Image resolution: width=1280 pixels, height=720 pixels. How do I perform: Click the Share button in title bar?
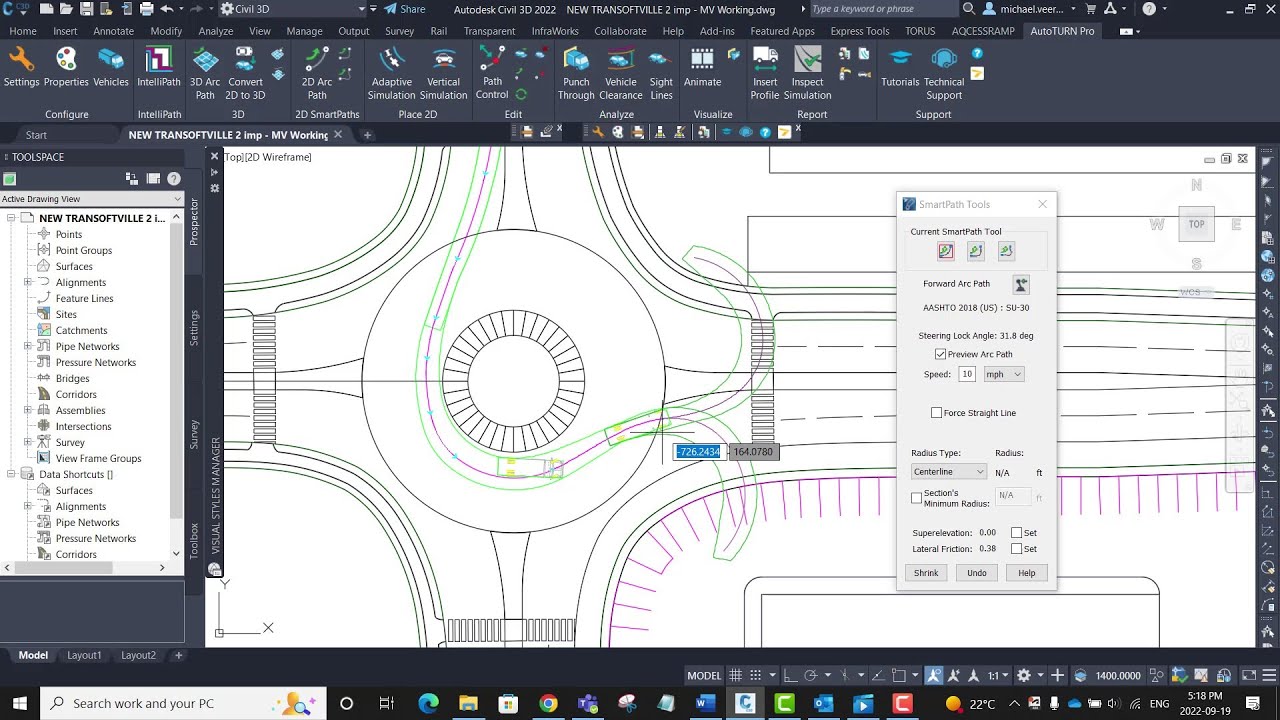tap(404, 9)
